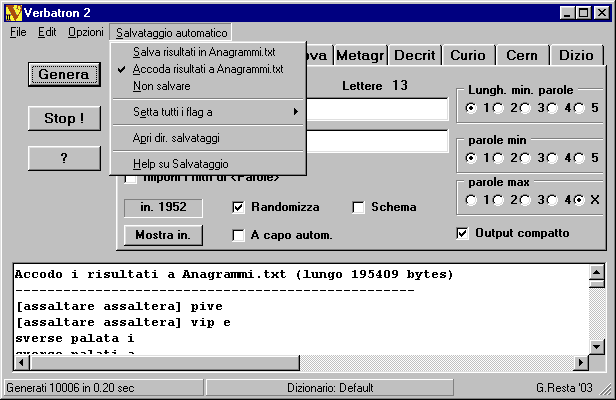
Task: Set parole min to 4
Action: tap(552, 158)
